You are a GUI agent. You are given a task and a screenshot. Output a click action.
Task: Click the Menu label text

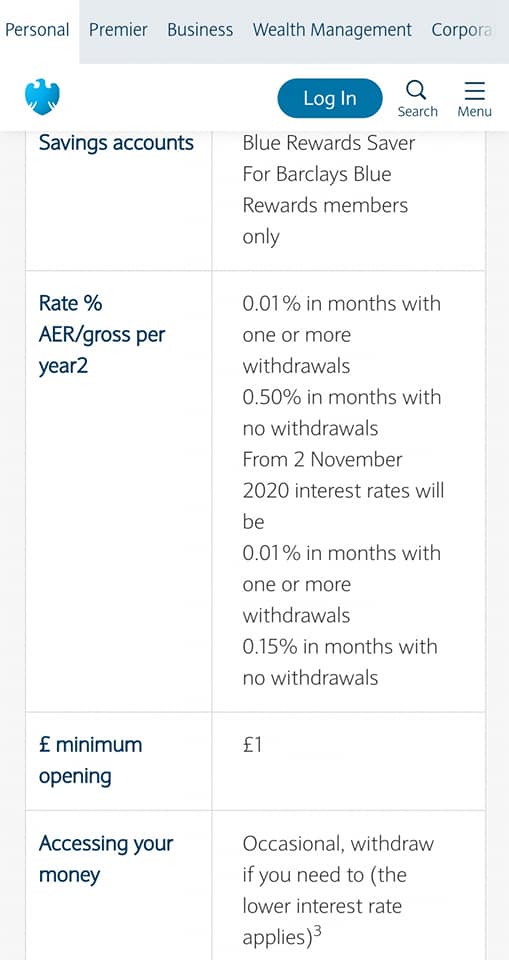pyautogui.click(x=475, y=111)
